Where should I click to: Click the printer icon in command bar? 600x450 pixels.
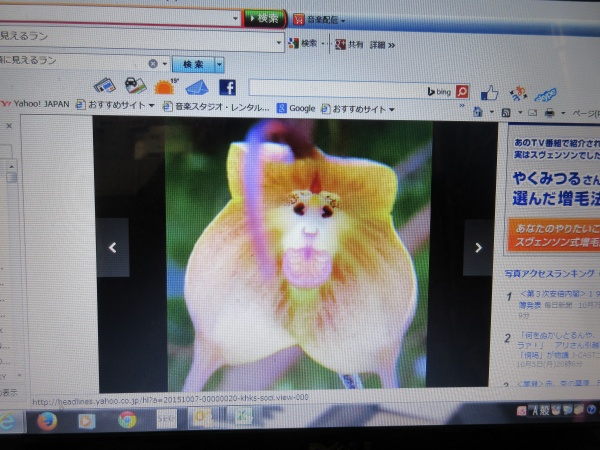click(x=548, y=113)
